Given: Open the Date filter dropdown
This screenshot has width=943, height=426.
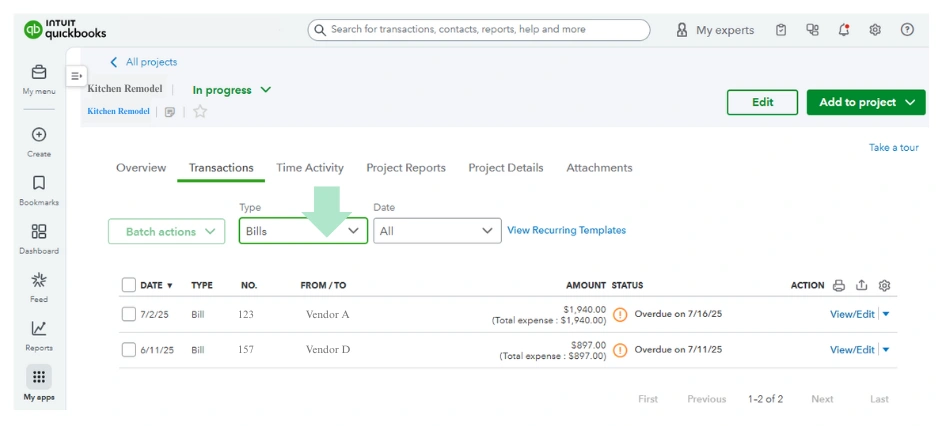Looking at the screenshot, I should tap(437, 231).
